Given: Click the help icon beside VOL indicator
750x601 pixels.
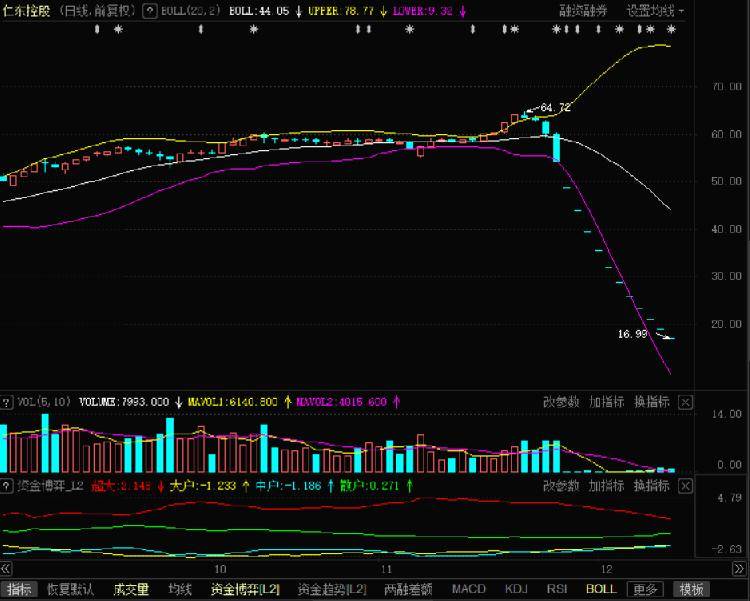Looking at the screenshot, I should (7, 402).
